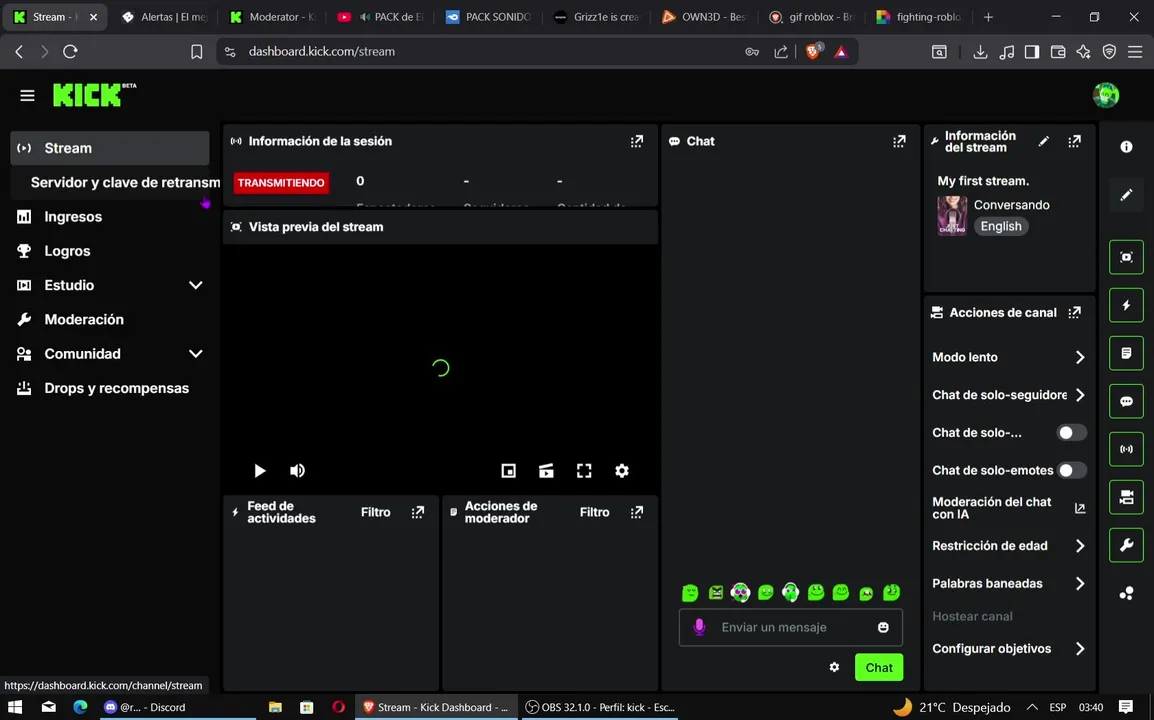The image size is (1154, 720).
Task: Click the purple microphone icon in chat input
Action: (x=699, y=627)
